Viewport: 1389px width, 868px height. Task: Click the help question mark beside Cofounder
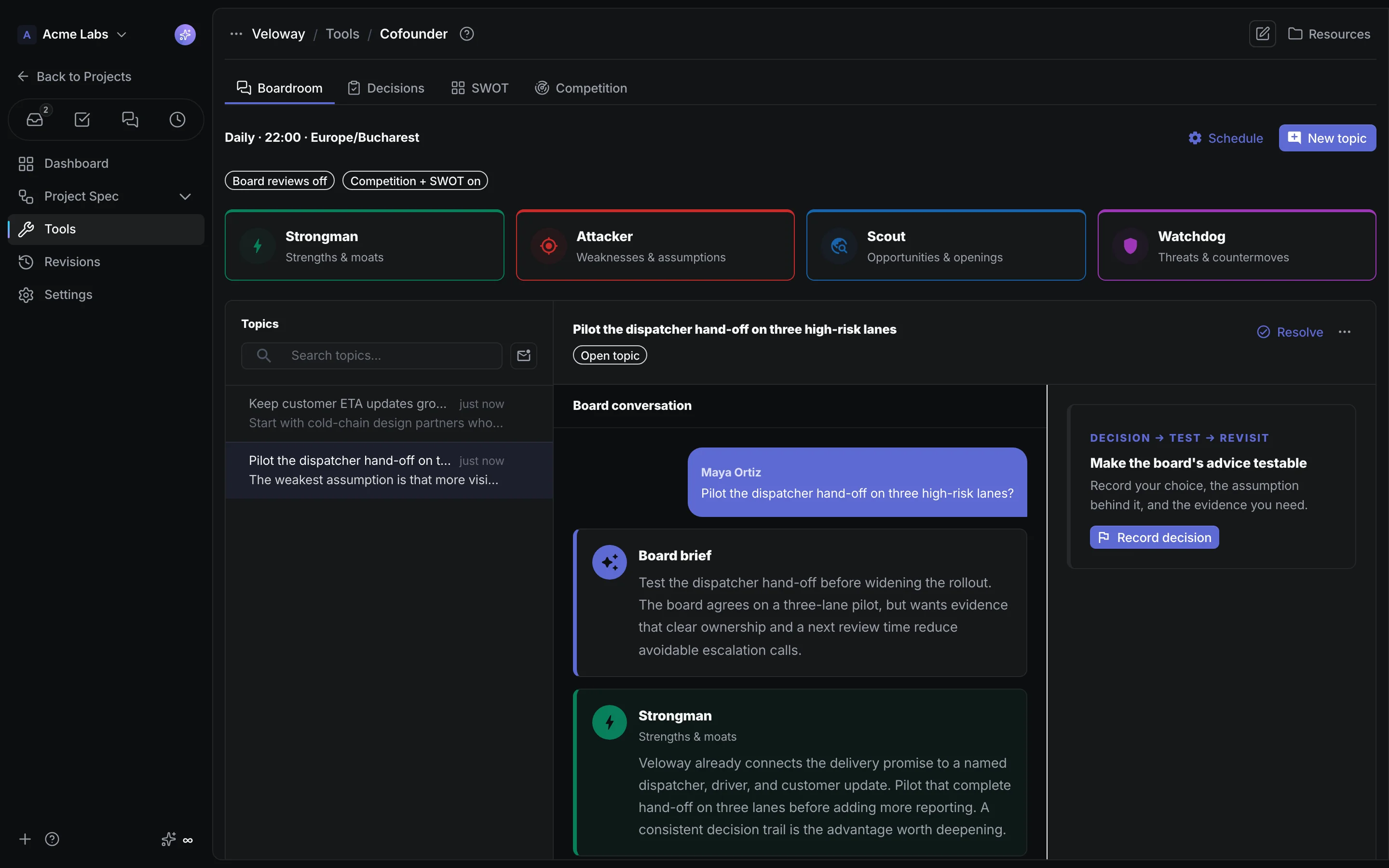[467, 34]
